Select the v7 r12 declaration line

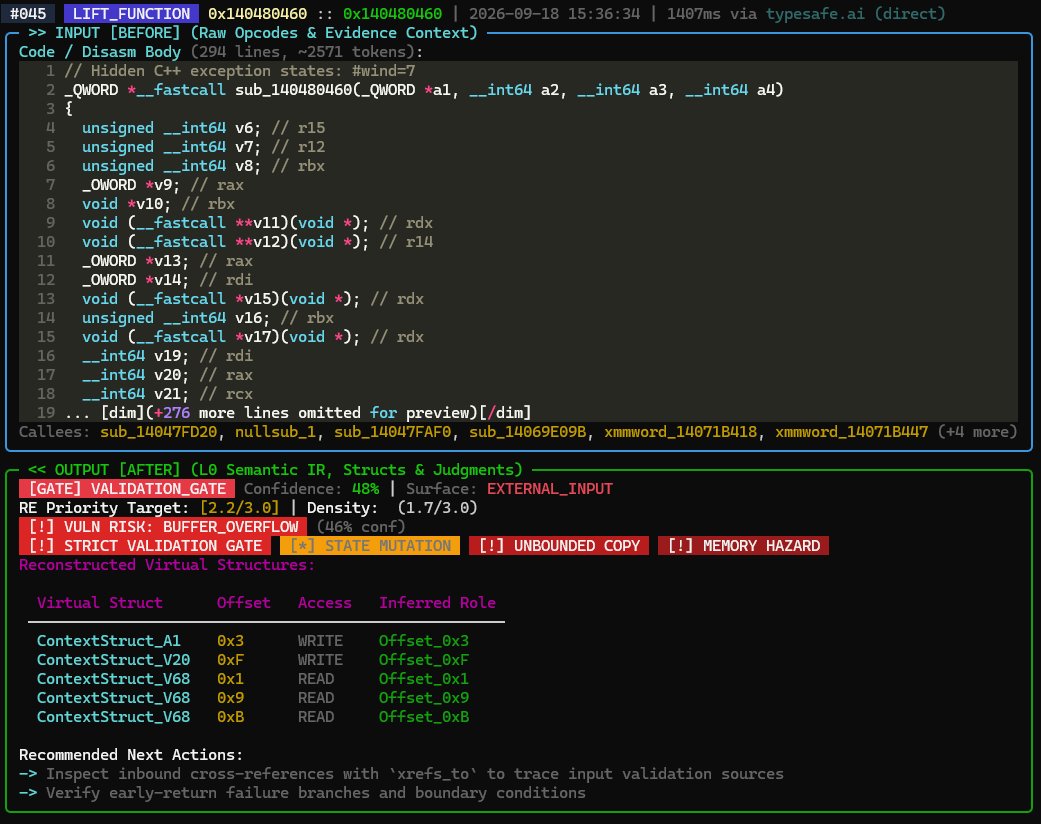(204, 147)
